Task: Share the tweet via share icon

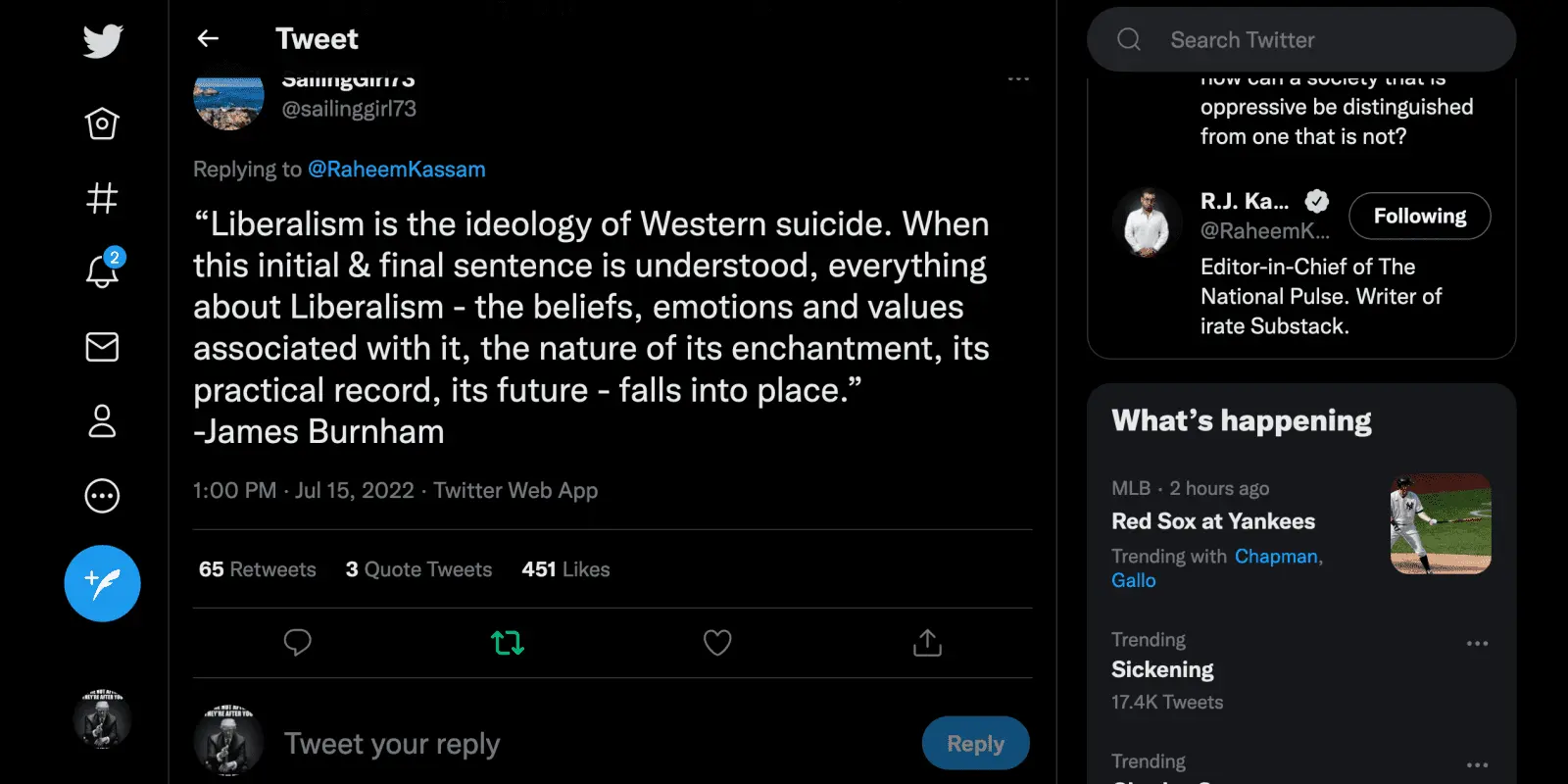Action: (x=927, y=643)
